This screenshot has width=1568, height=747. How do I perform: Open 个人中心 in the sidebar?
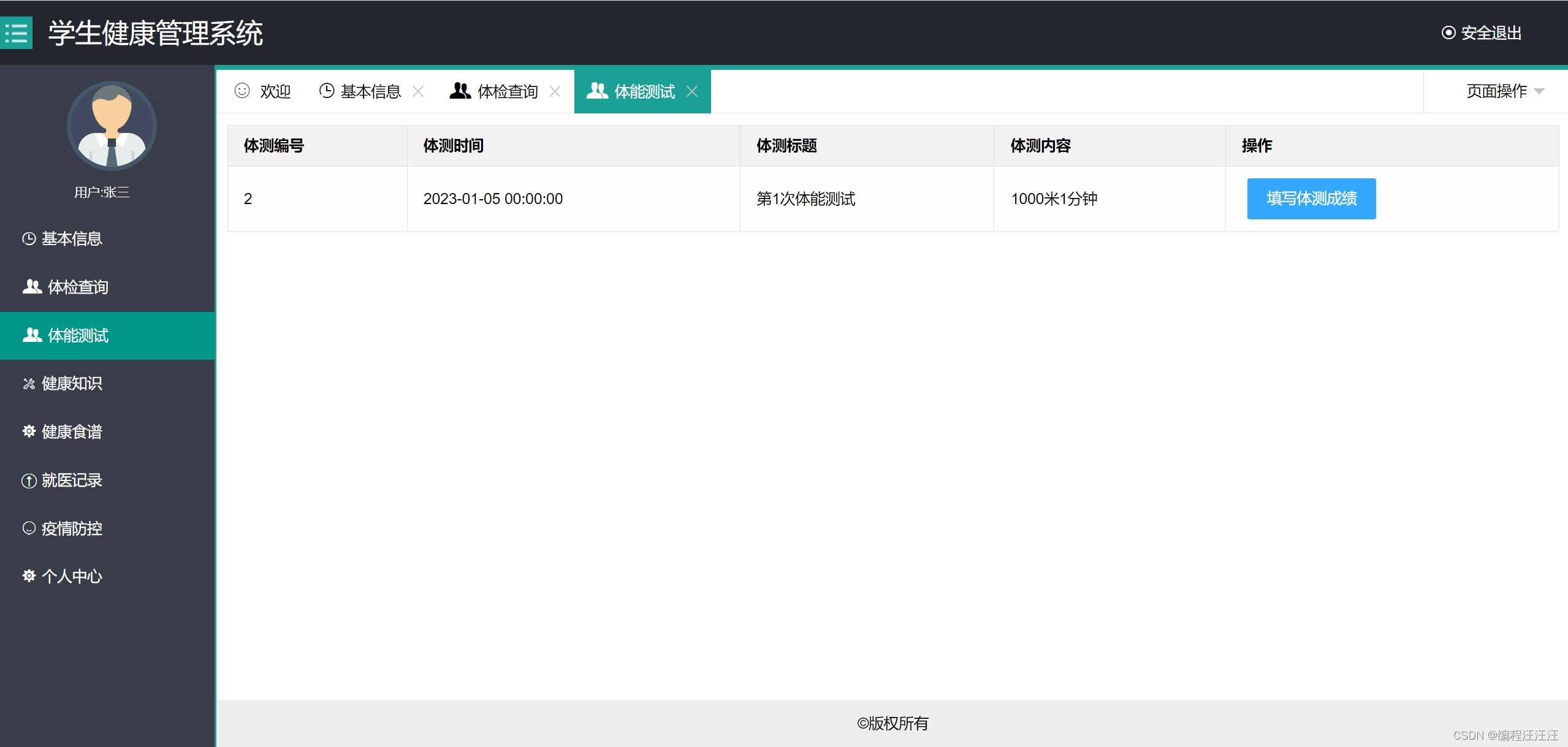71,577
